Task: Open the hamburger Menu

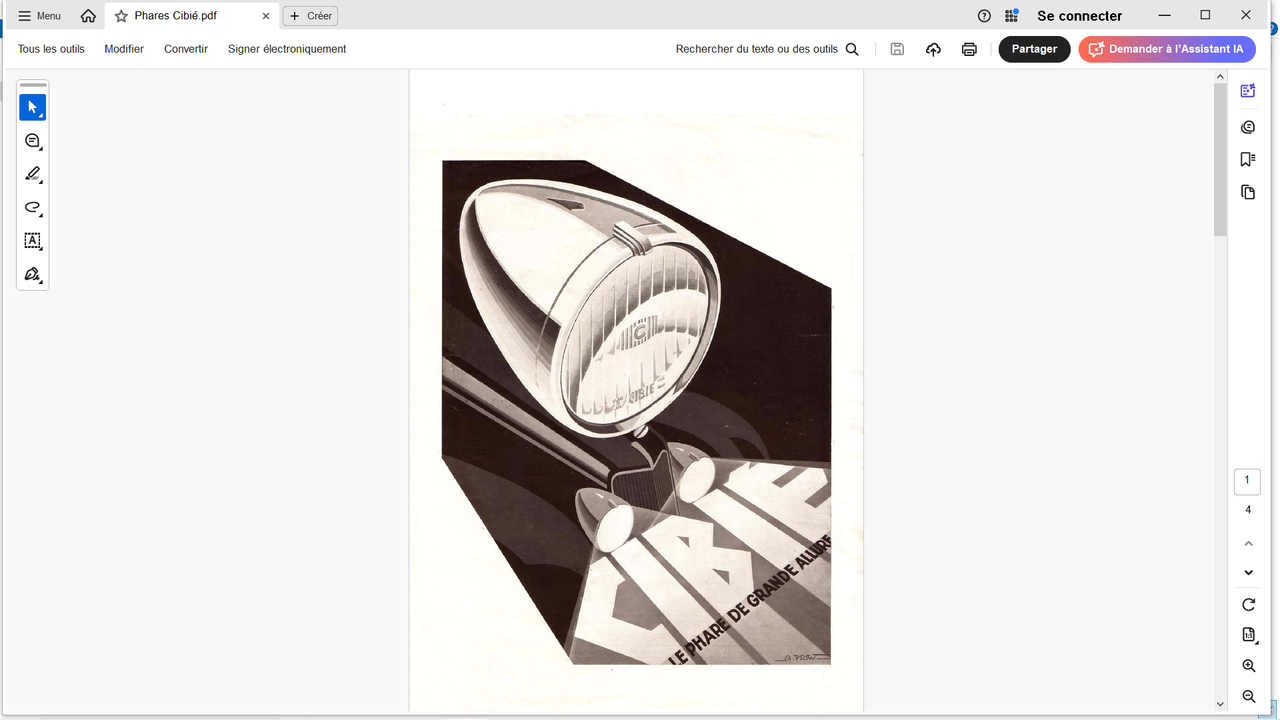Action: tap(40, 16)
